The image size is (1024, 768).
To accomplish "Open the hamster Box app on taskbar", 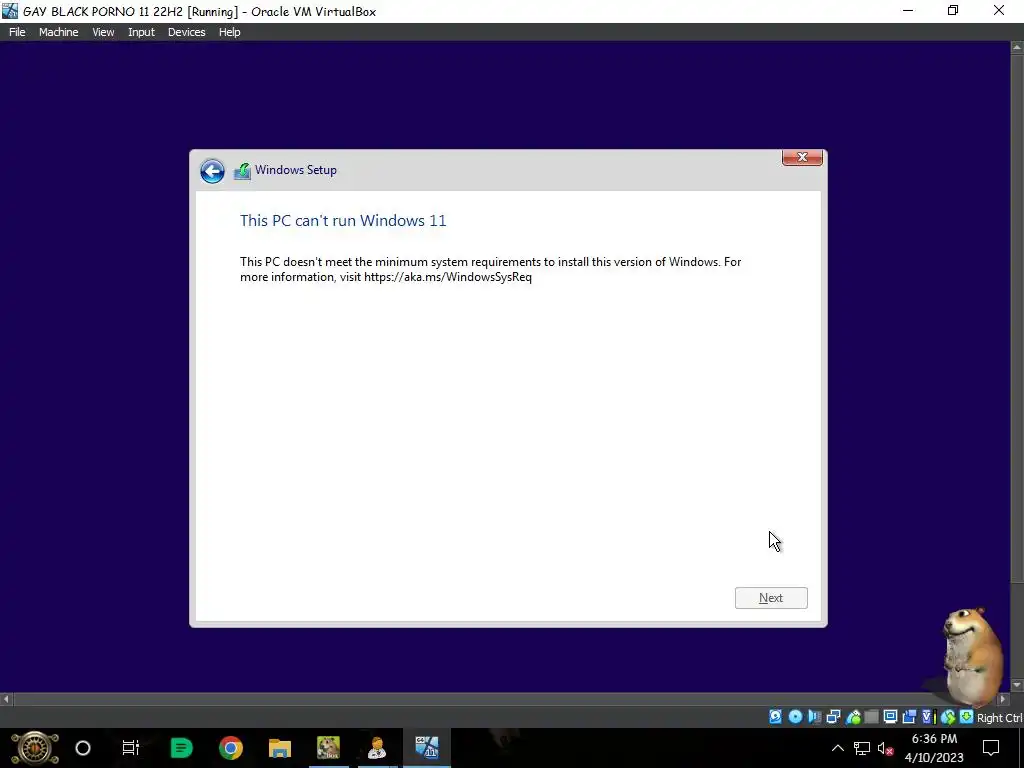I will 328,748.
